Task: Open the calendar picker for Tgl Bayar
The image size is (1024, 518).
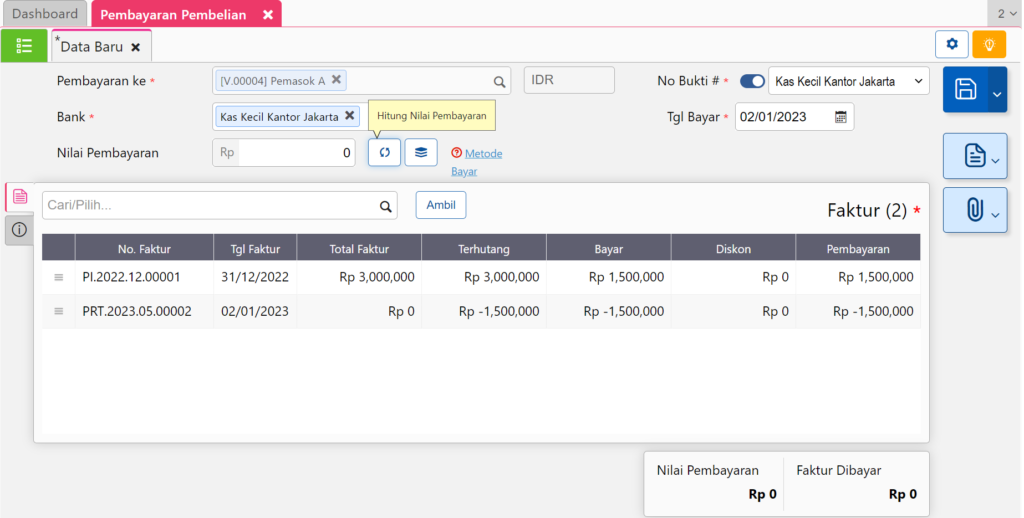Action: click(841, 117)
